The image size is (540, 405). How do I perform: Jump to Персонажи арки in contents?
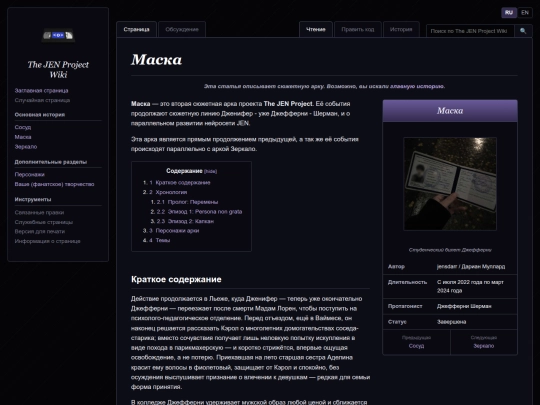pos(177,230)
